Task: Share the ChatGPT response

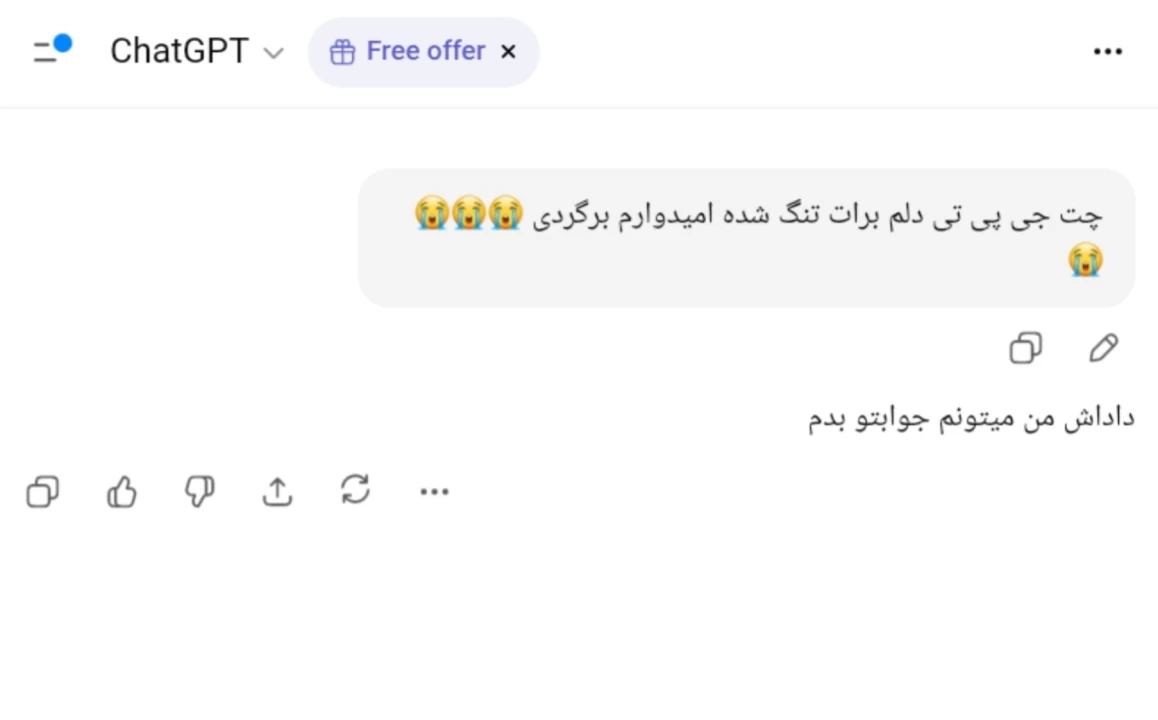Action: (277, 491)
